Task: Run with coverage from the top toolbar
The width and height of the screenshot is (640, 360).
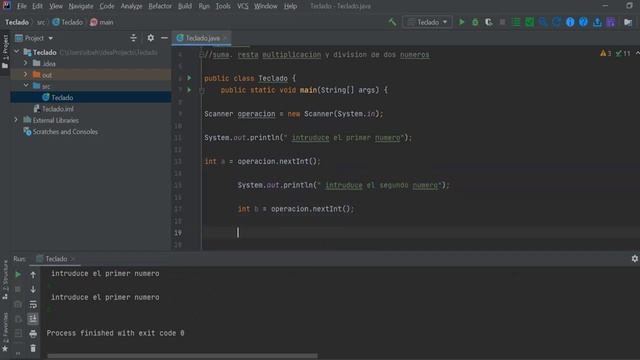Action: coord(489,22)
